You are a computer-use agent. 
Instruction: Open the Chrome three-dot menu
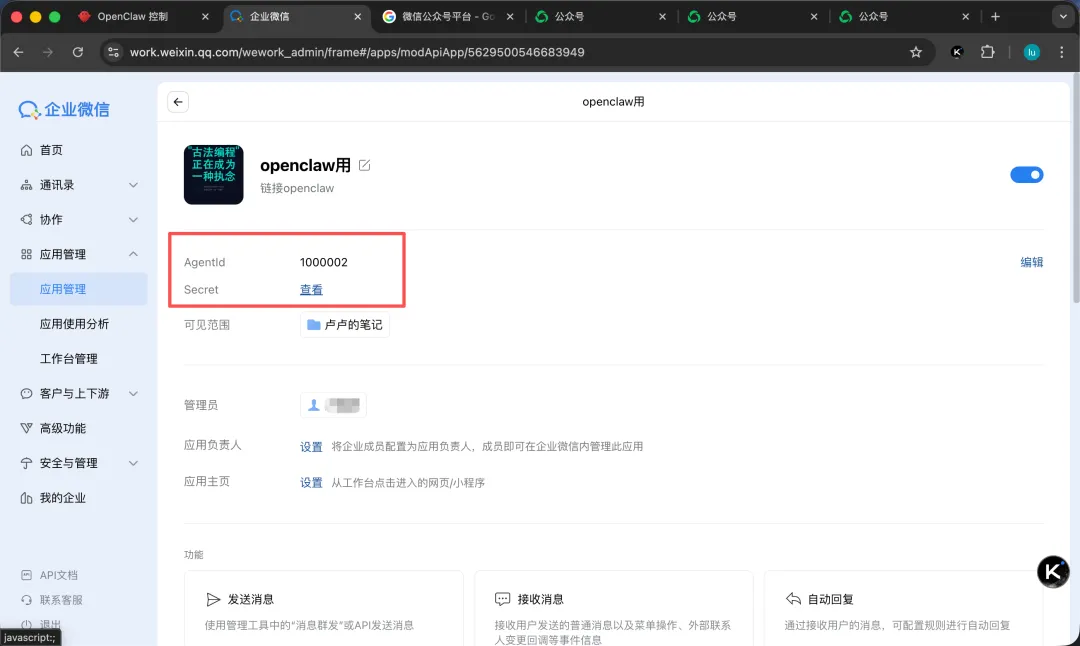click(1061, 52)
